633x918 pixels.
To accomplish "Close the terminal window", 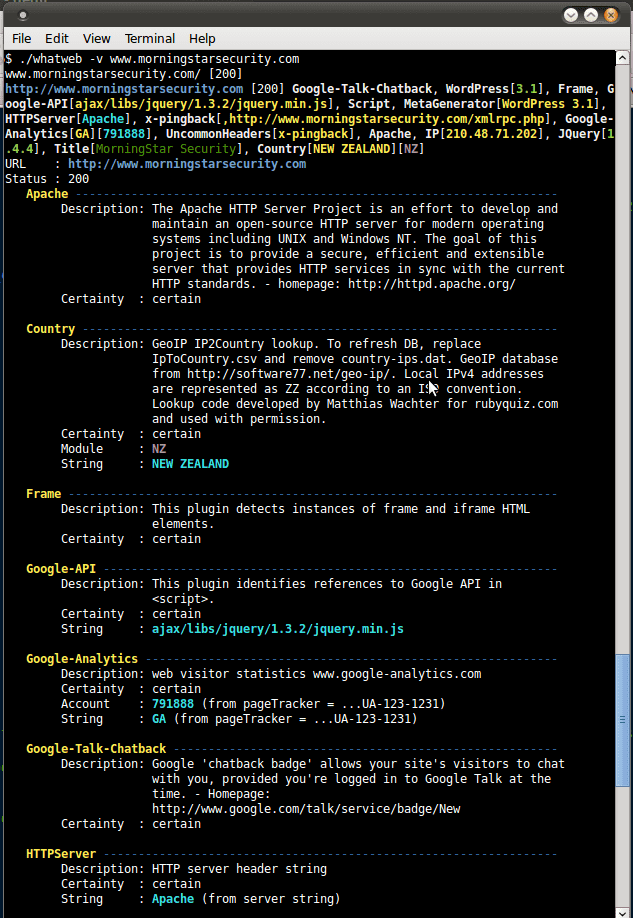I will tap(610, 15).
